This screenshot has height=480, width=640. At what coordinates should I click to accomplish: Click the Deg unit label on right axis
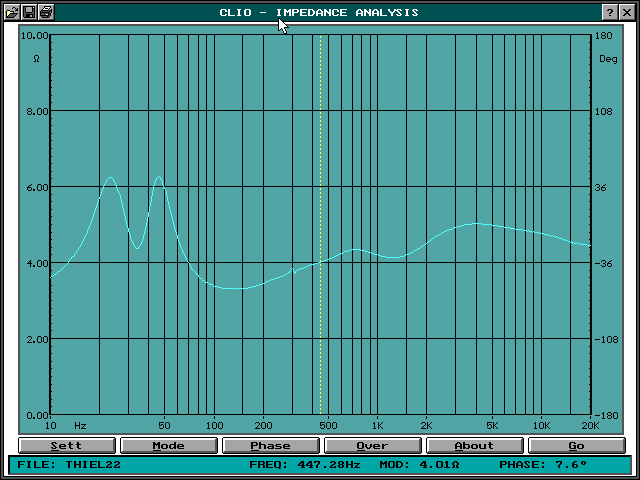coord(608,59)
